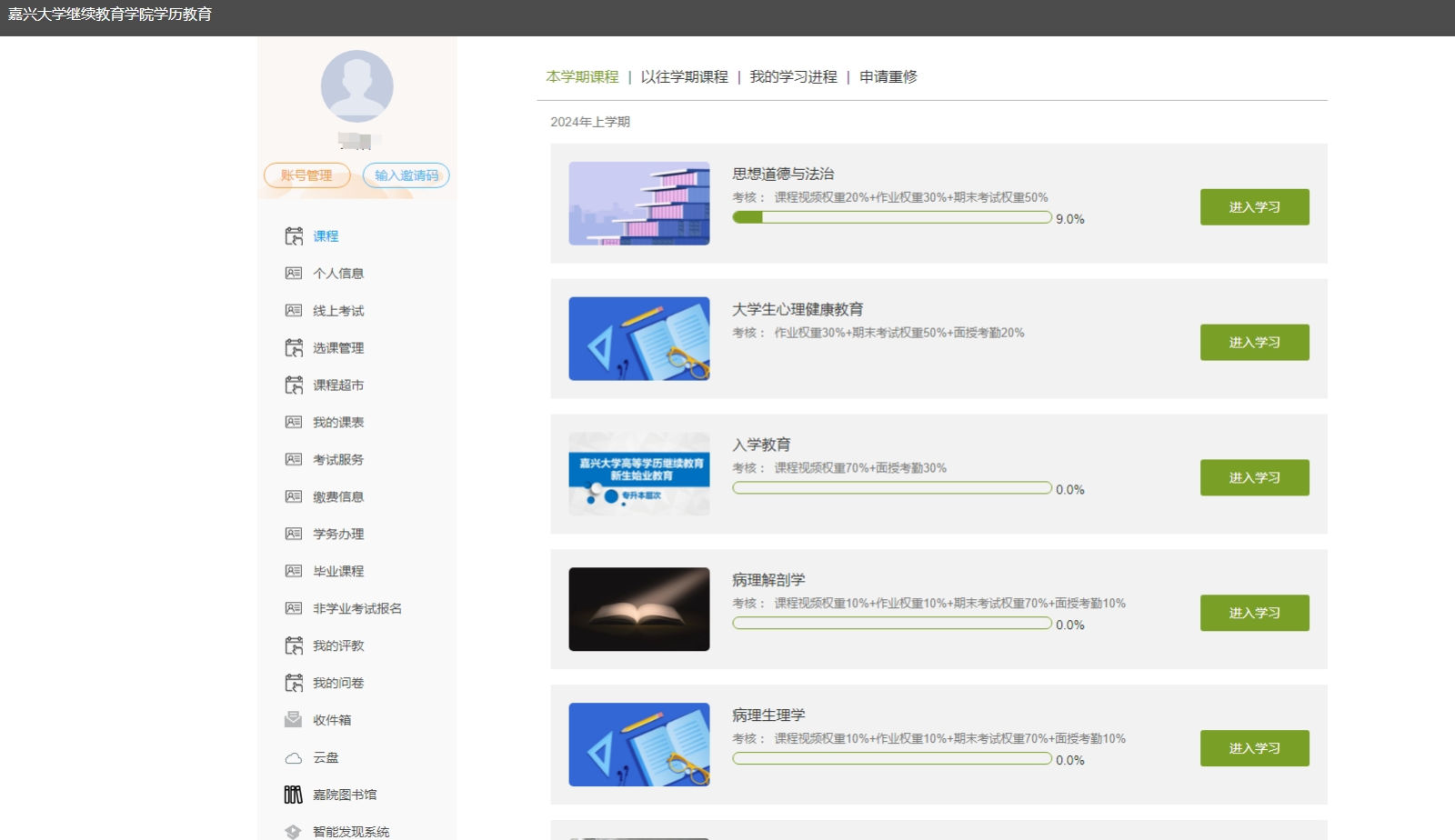Click the 线上考试 sidebar icon
This screenshot has width=1455, height=840.
point(293,311)
